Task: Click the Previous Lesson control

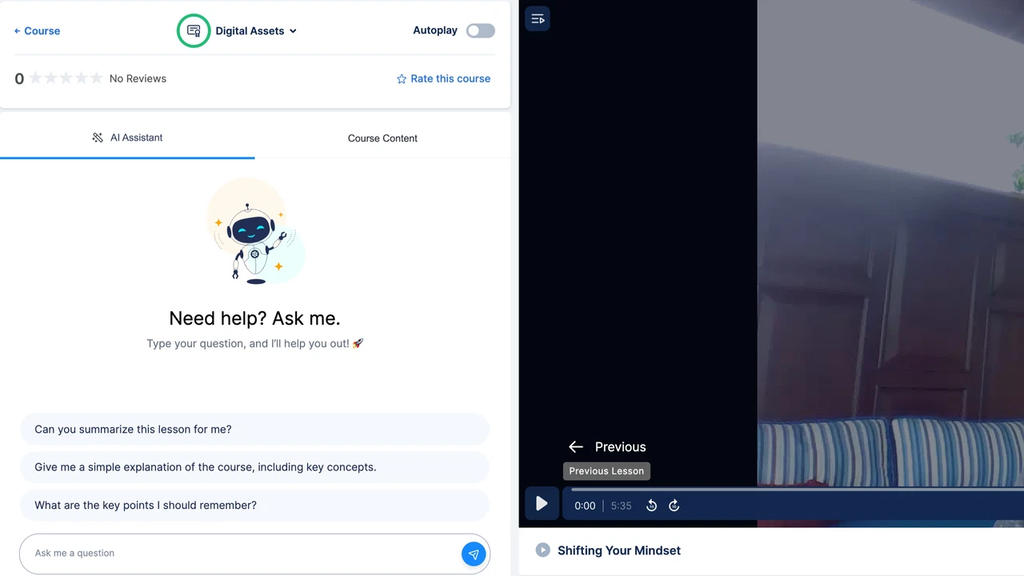Action: 606,470
